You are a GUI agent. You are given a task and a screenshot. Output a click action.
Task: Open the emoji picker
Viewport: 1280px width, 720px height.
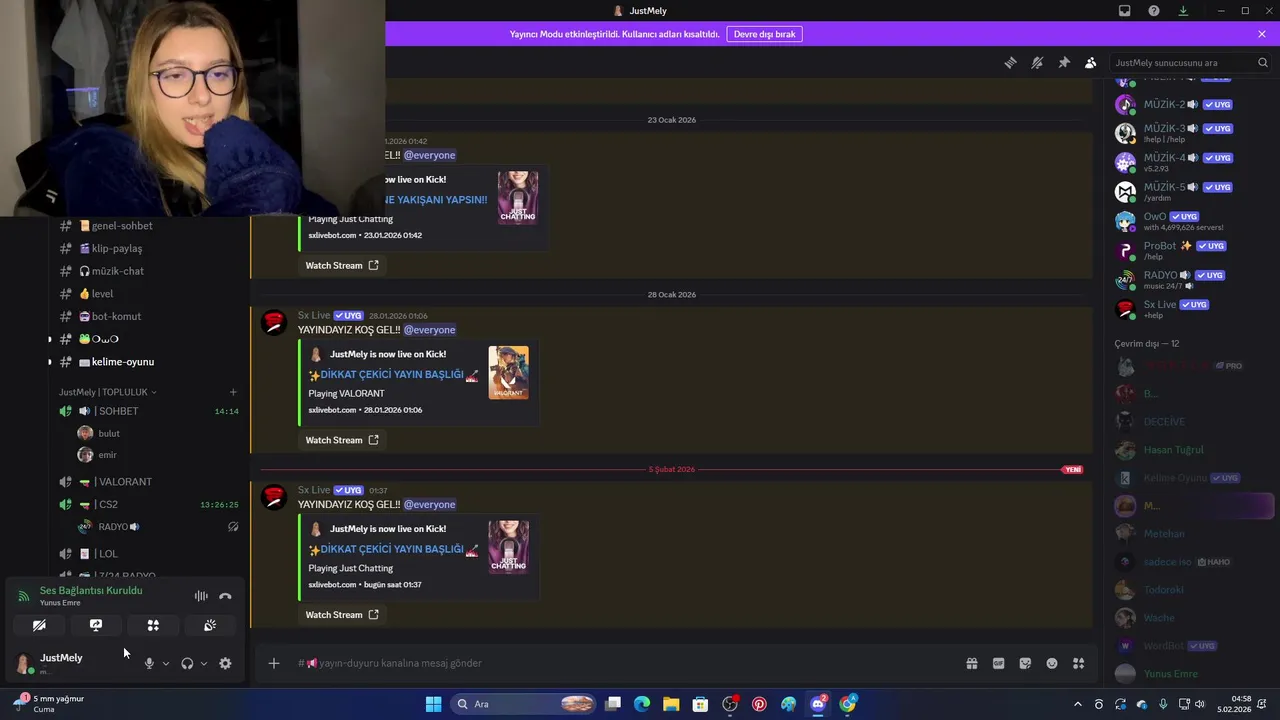[1052, 663]
